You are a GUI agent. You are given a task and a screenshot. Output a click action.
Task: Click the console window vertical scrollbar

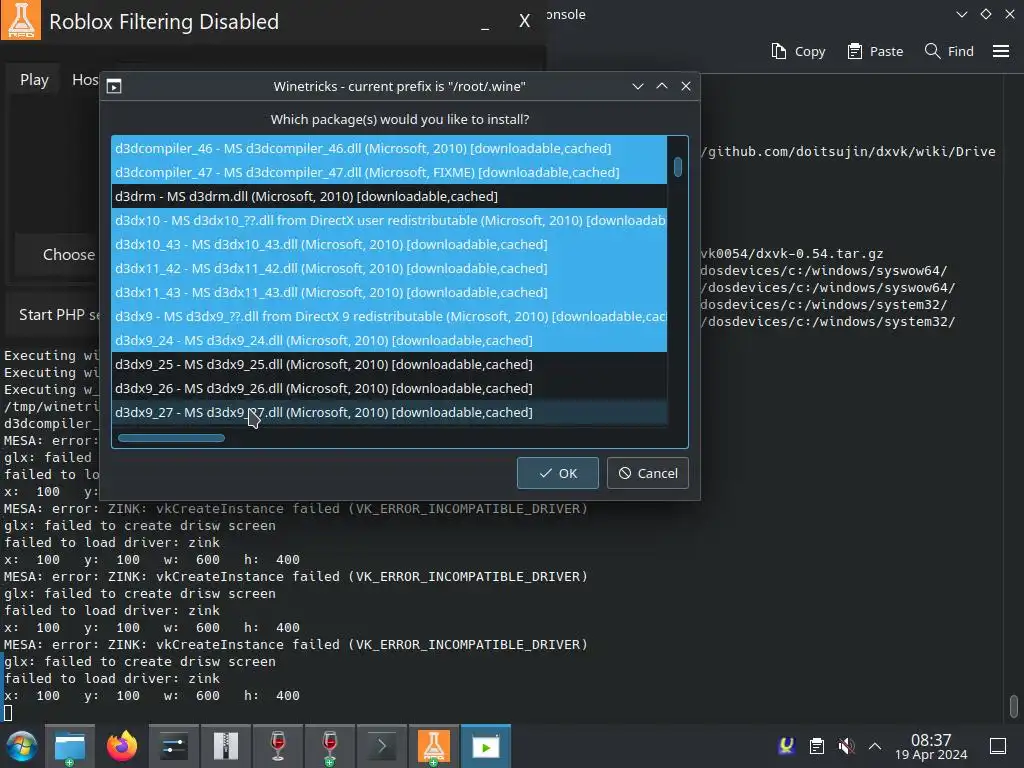tap(1013, 705)
